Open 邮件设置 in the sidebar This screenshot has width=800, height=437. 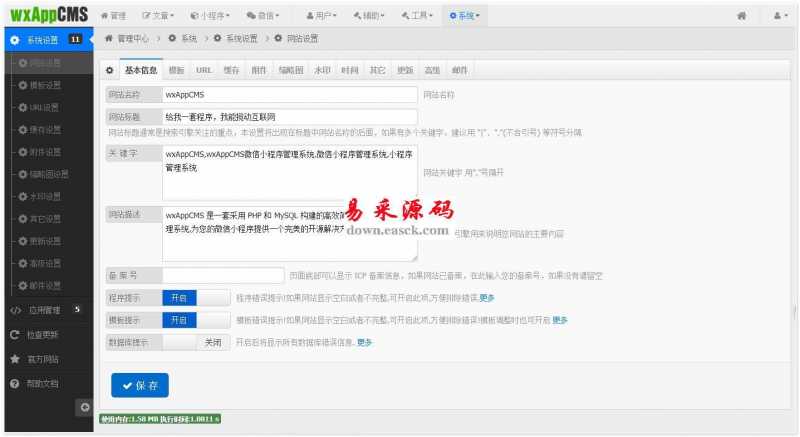tap(45, 286)
